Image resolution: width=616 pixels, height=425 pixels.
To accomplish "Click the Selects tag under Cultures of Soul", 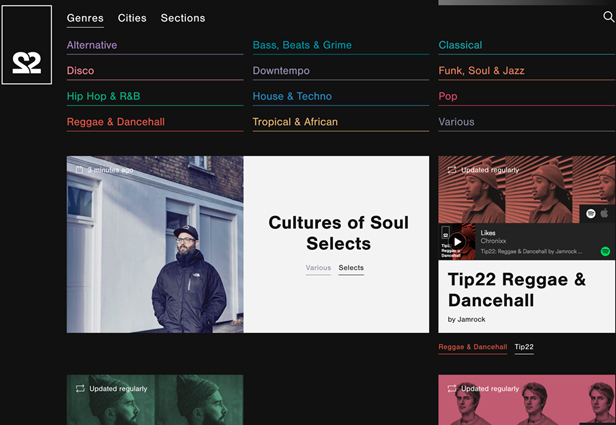I will 351,267.
